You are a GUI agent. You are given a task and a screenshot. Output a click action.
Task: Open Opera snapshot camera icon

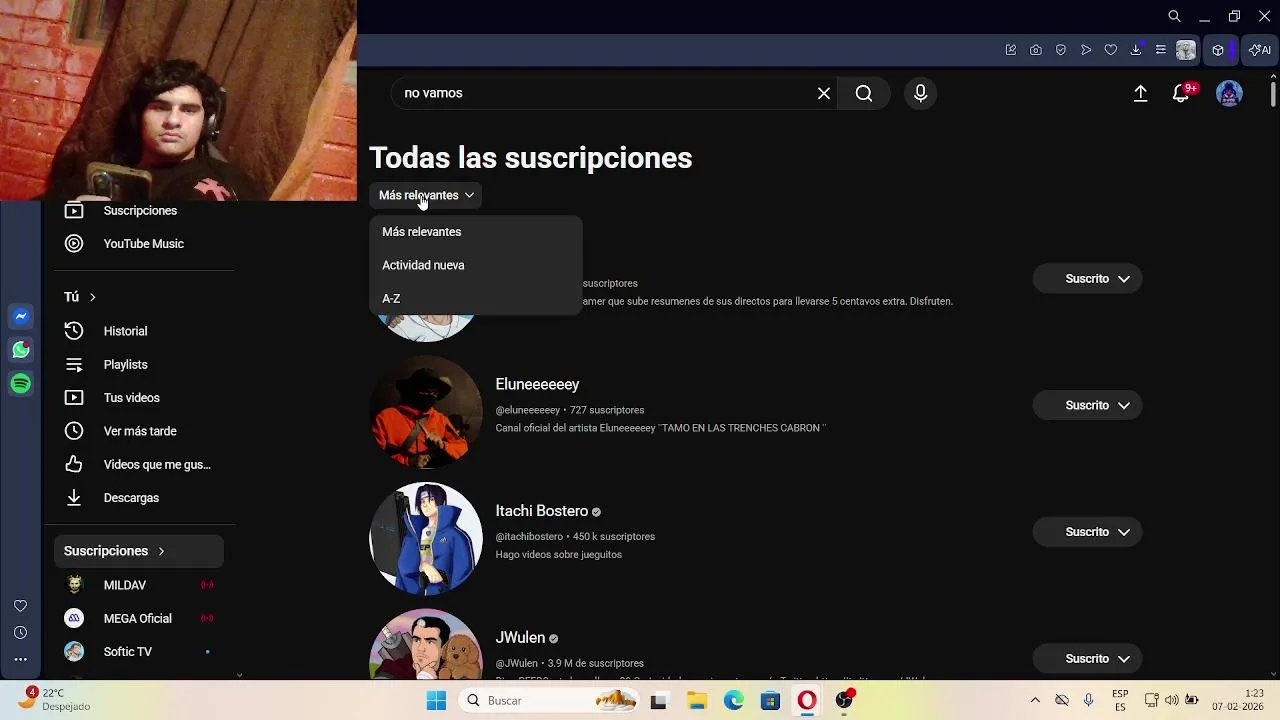point(1036,50)
